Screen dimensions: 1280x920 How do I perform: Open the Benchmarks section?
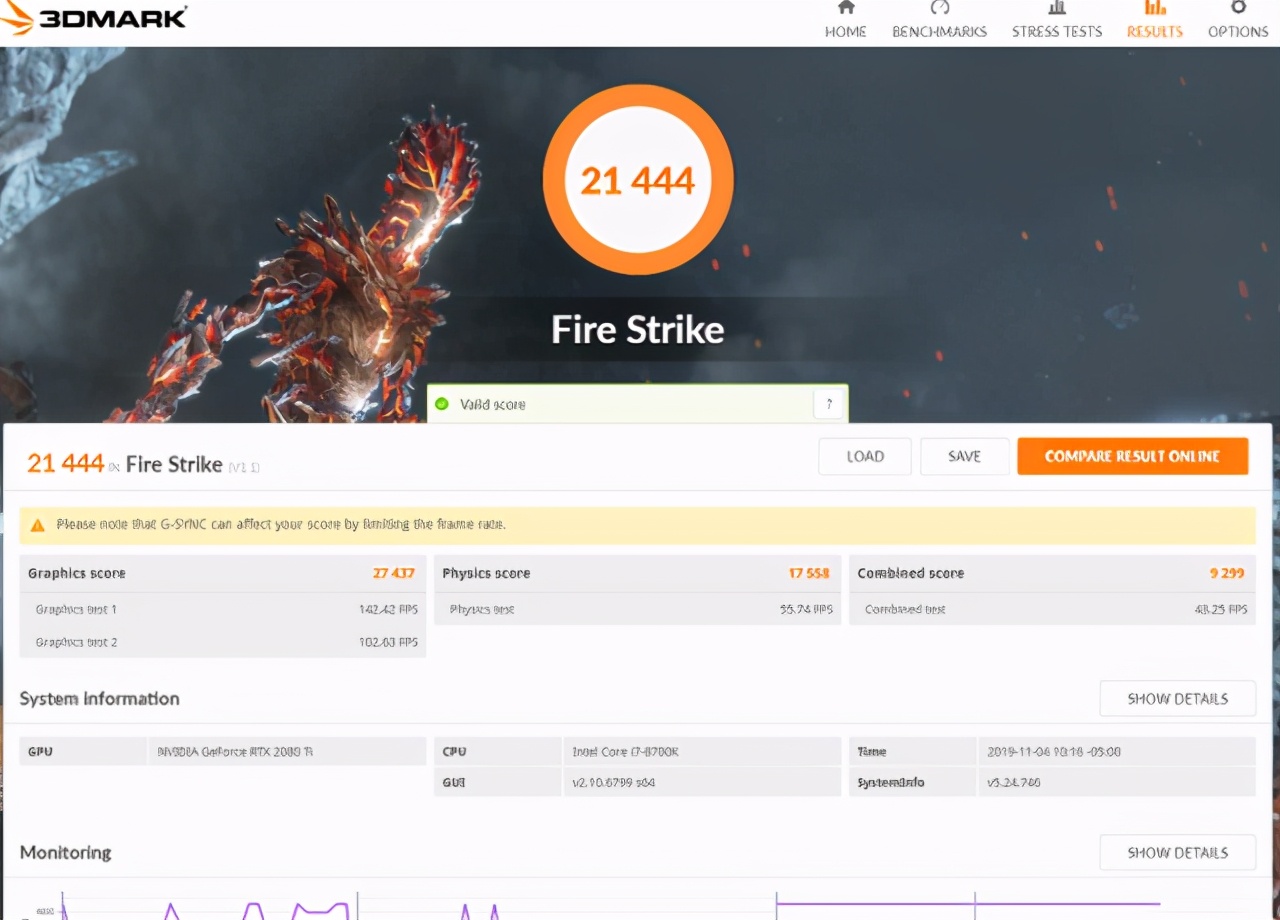(x=939, y=20)
